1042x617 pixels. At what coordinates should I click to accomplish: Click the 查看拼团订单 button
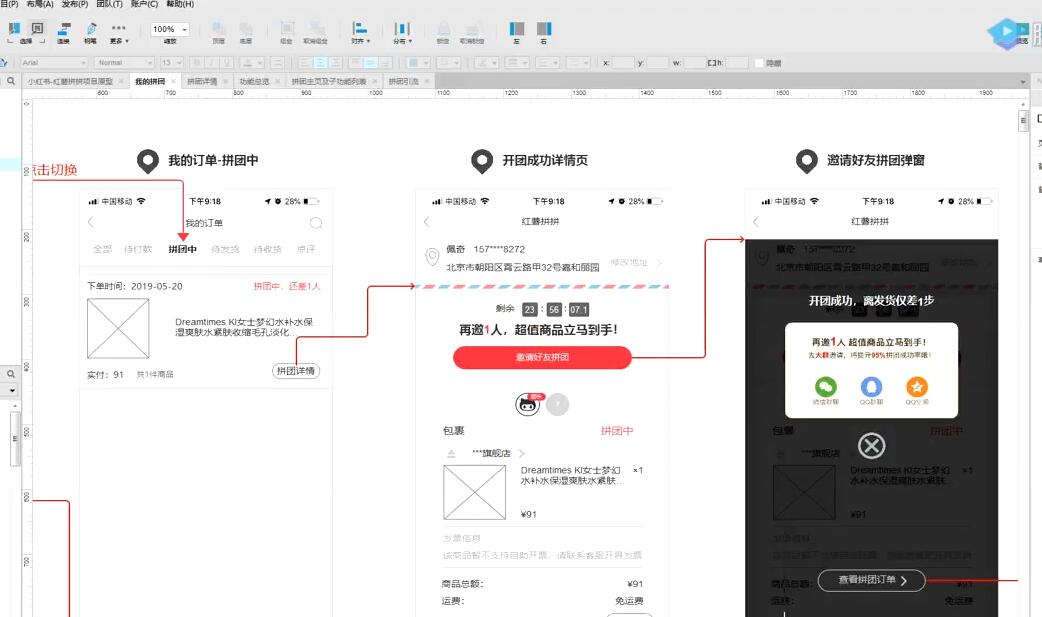pos(871,580)
